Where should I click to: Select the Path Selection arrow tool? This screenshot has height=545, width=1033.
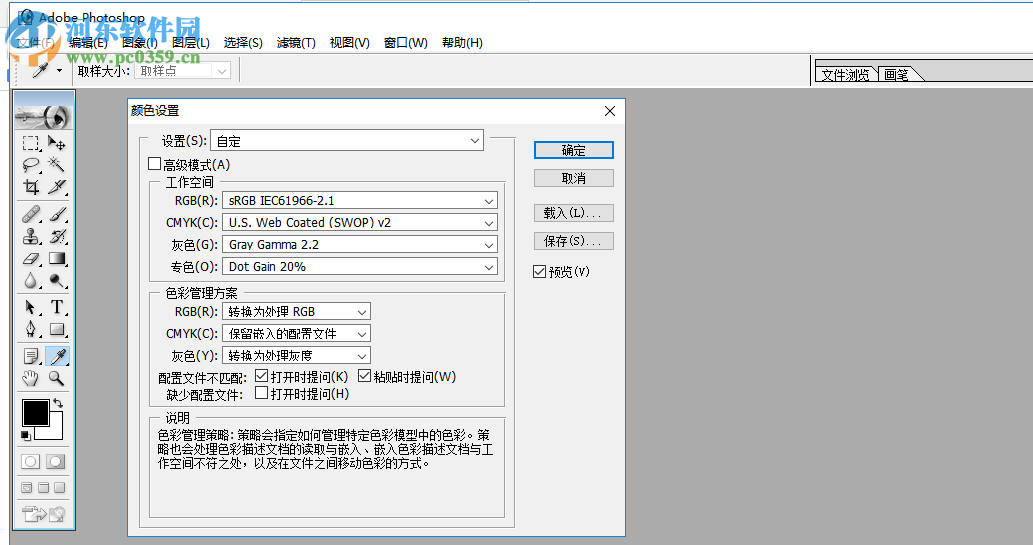pos(30,307)
